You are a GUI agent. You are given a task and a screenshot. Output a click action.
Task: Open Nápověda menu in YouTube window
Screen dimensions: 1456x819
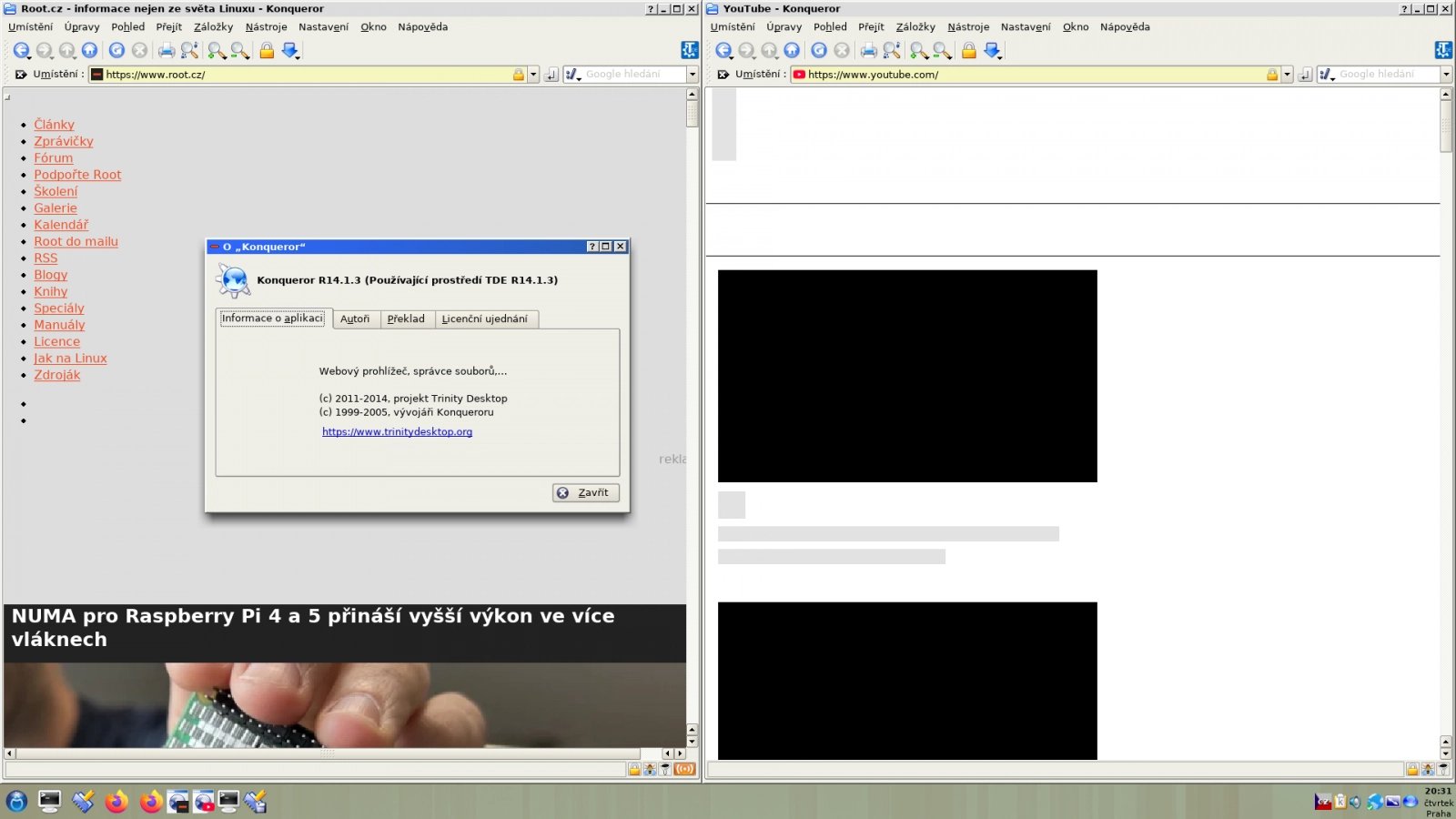click(1125, 27)
